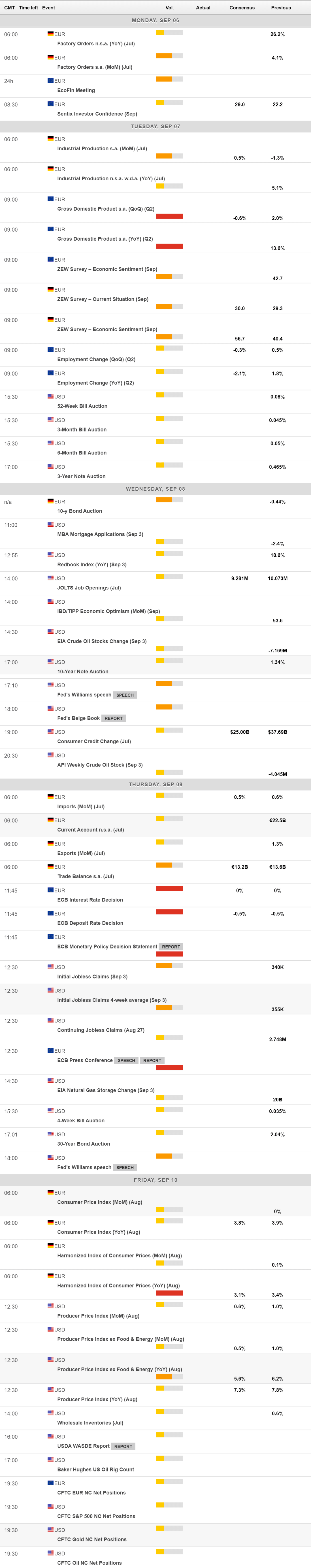
Task: Click the US flag next to Baker Hughes Oil Rig Count
Action: (50, 1460)
